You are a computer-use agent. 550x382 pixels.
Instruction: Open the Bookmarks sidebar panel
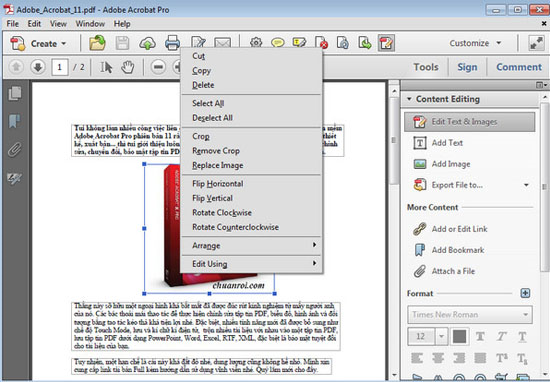coord(15,121)
